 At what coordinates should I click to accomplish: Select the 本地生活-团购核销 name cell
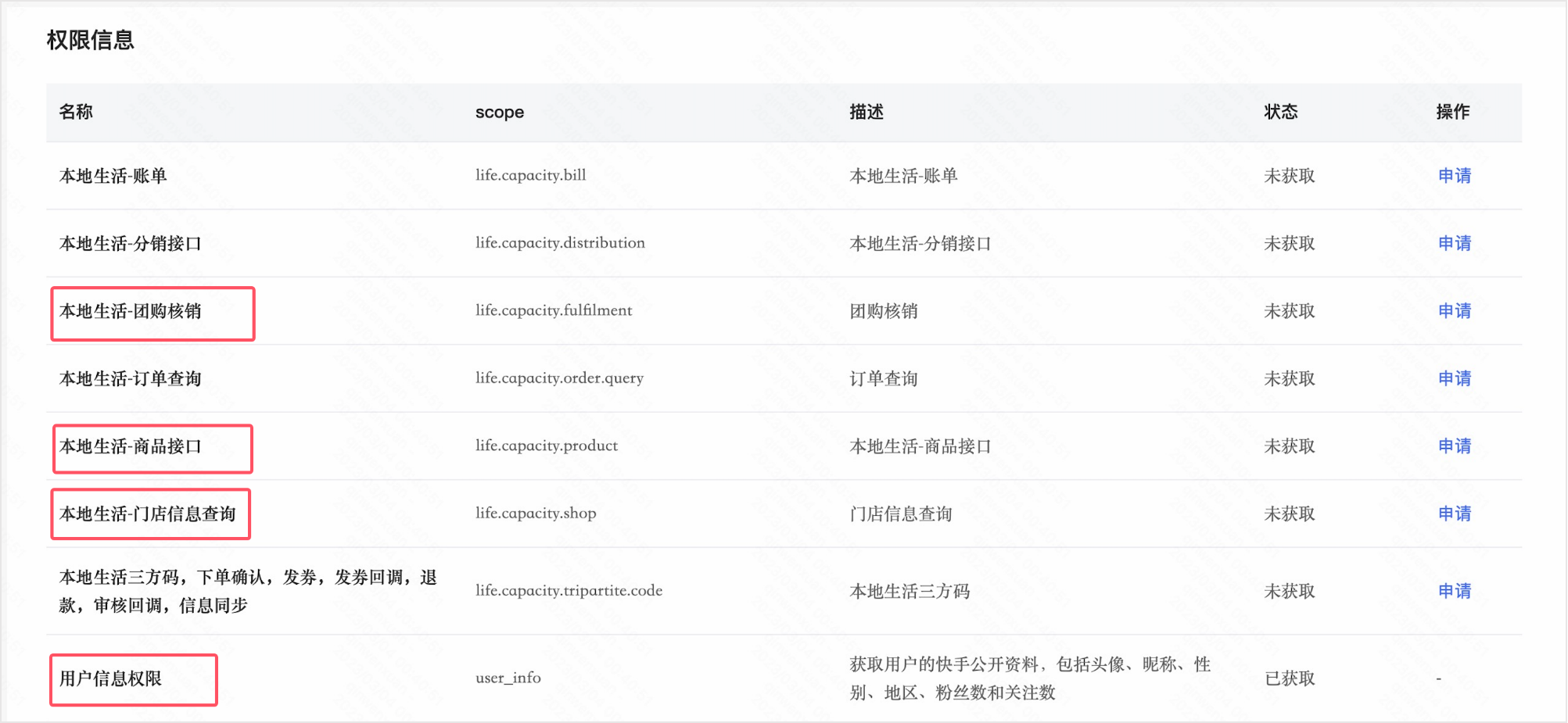click(x=131, y=312)
